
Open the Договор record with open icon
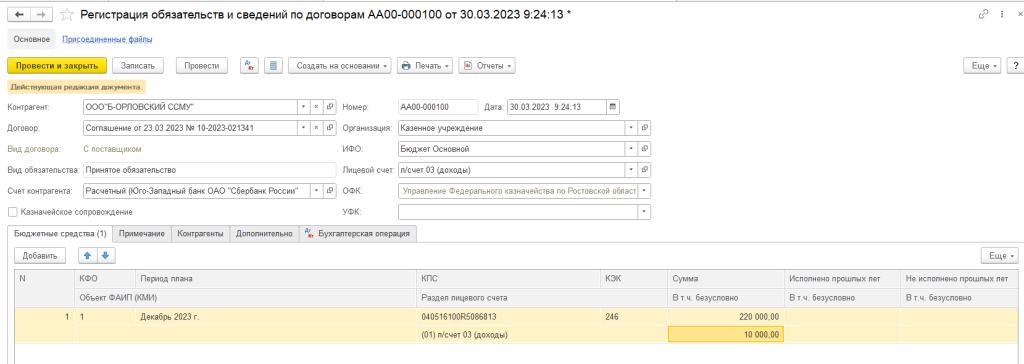[x=329, y=129]
